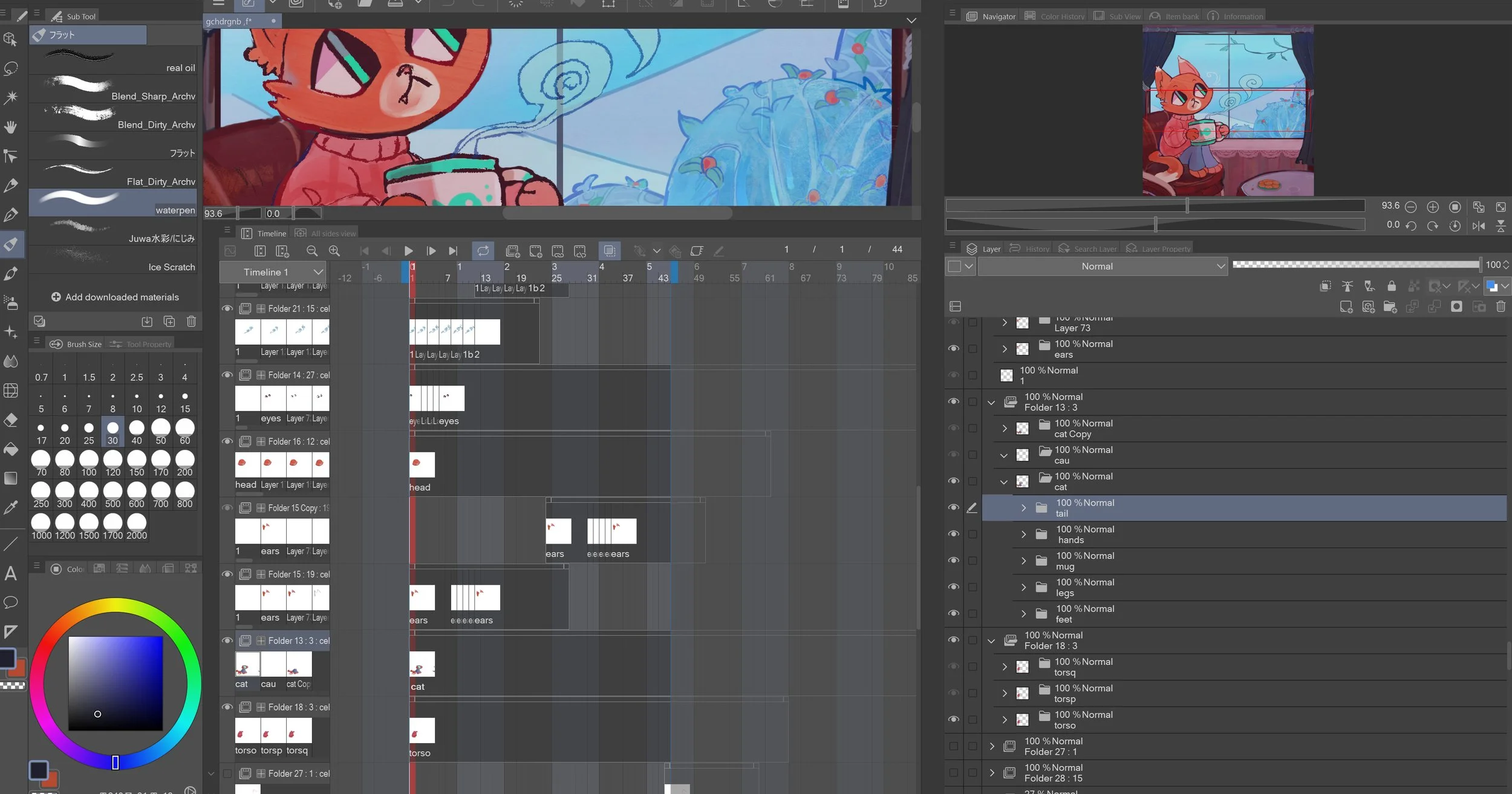Zoom out the timeline view
Image resolution: width=1512 pixels, height=794 pixels.
pyautogui.click(x=311, y=251)
